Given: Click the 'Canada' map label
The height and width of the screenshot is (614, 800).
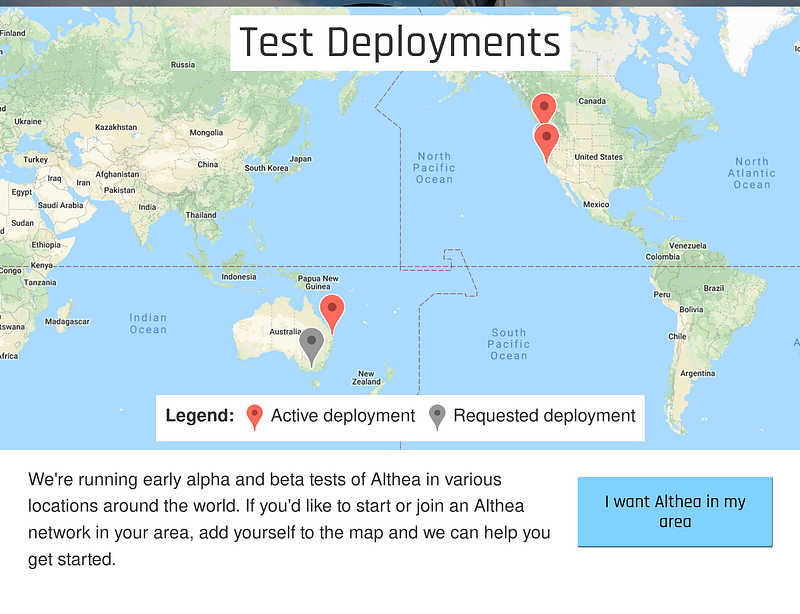Looking at the screenshot, I should click(592, 101).
